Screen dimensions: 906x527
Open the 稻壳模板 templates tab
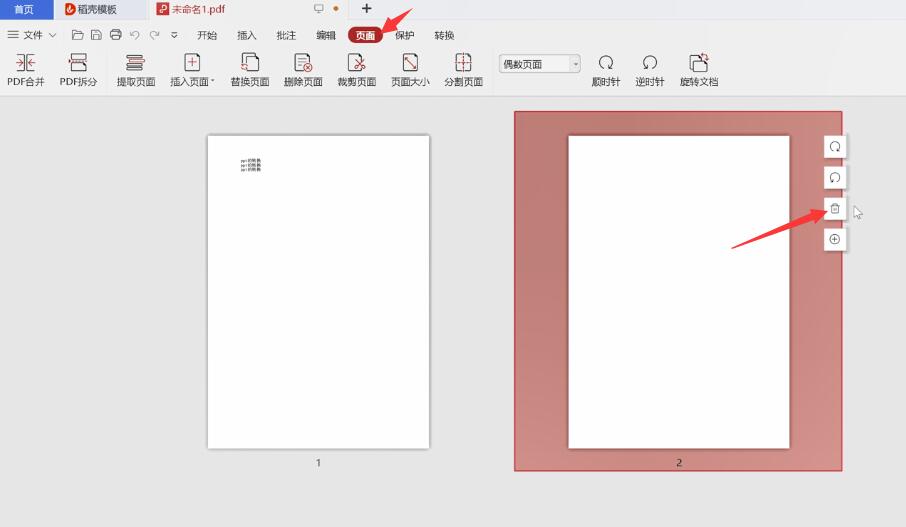click(97, 9)
